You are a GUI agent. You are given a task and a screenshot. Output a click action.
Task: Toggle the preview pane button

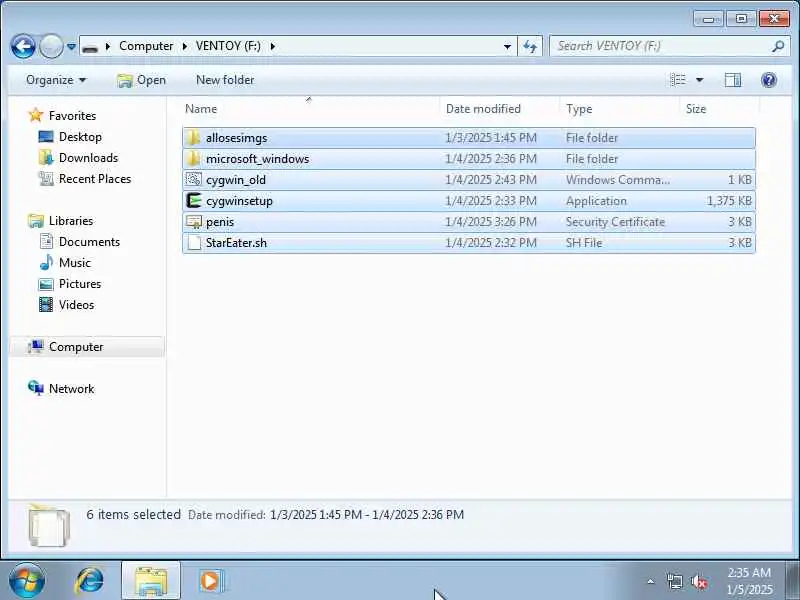click(733, 80)
